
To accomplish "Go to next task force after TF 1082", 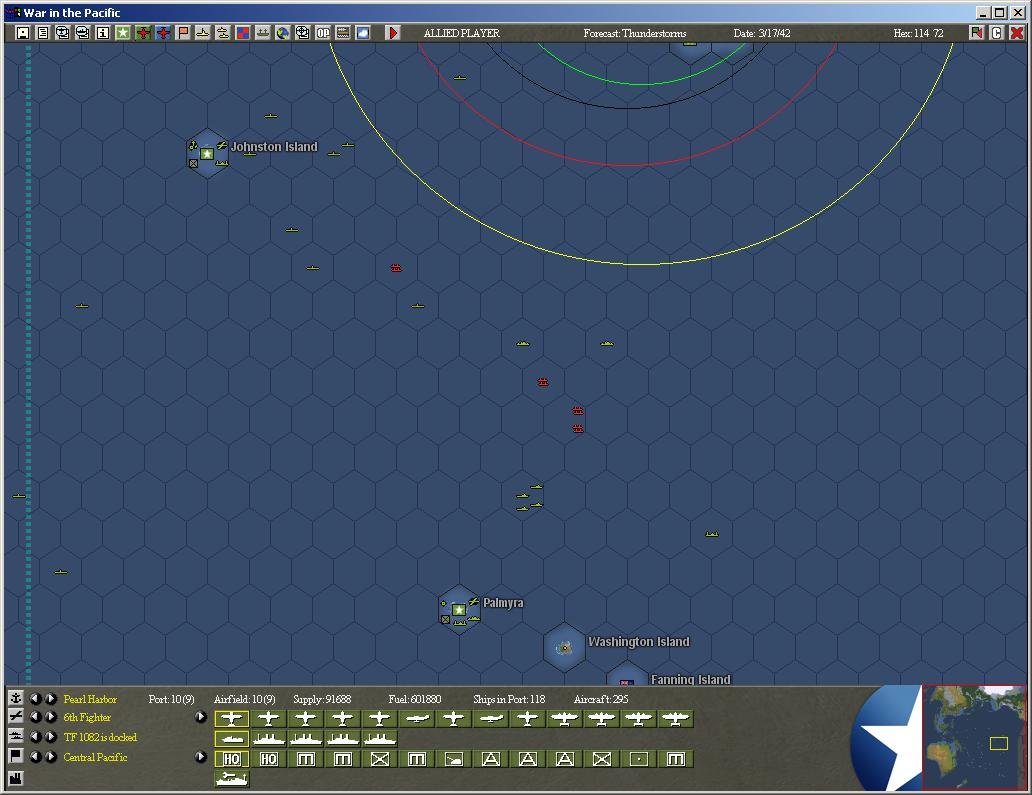I will 51,736.
